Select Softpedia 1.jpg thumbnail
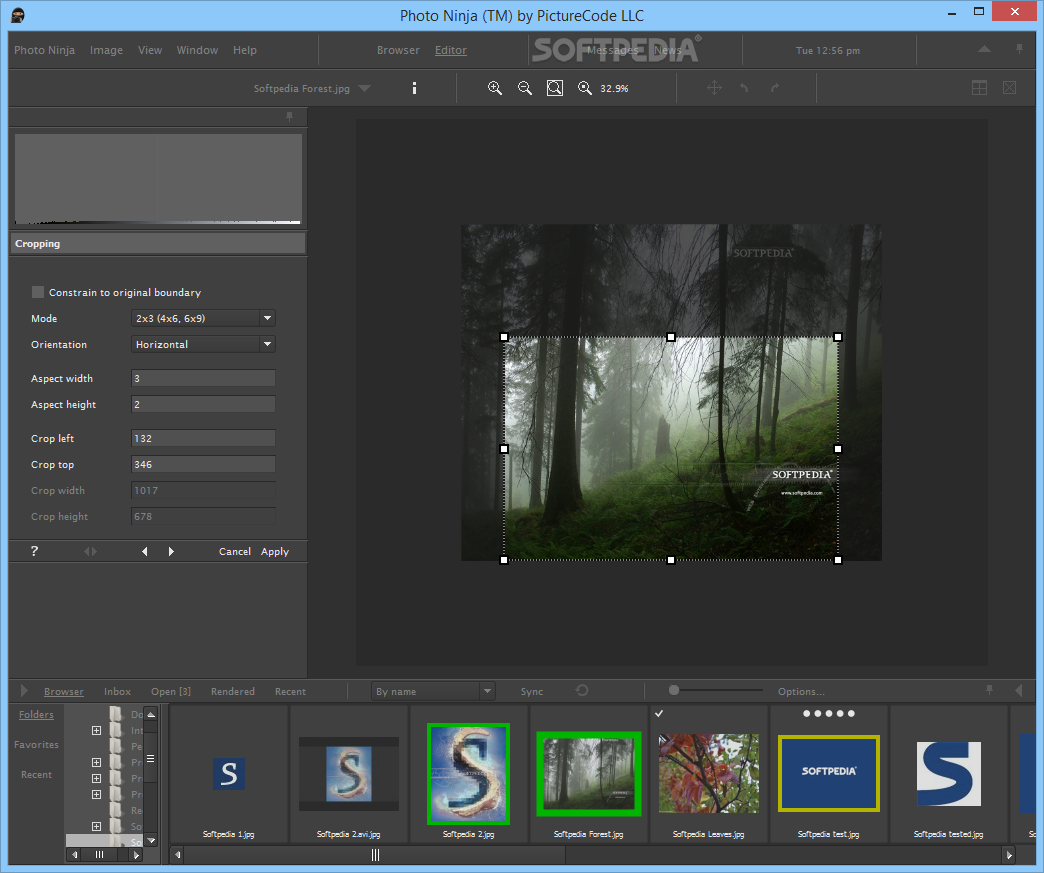 pyautogui.click(x=228, y=774)
